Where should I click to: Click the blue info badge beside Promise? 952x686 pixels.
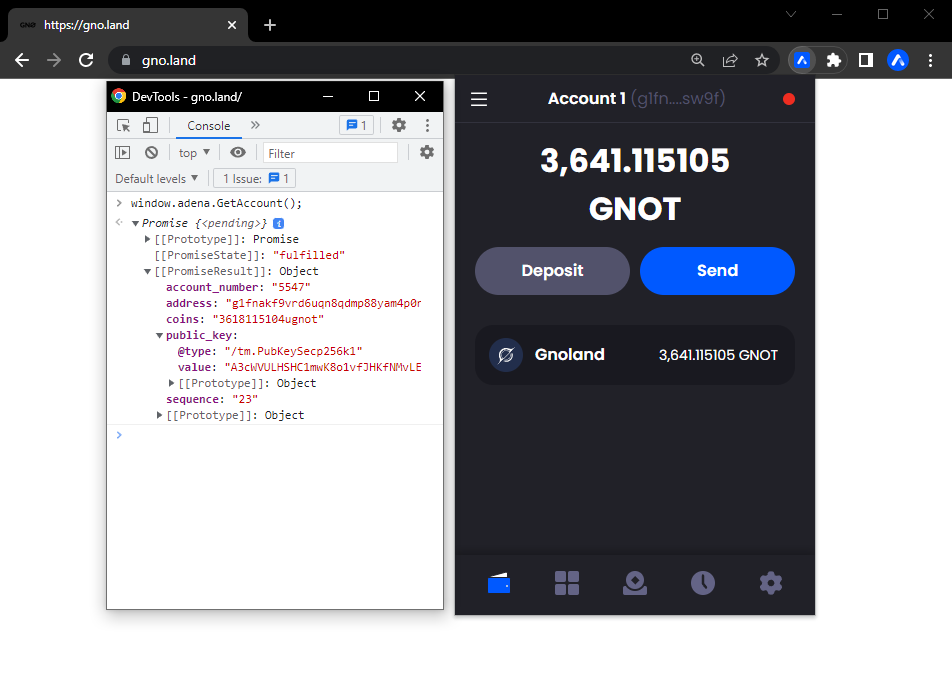point(278,223)
